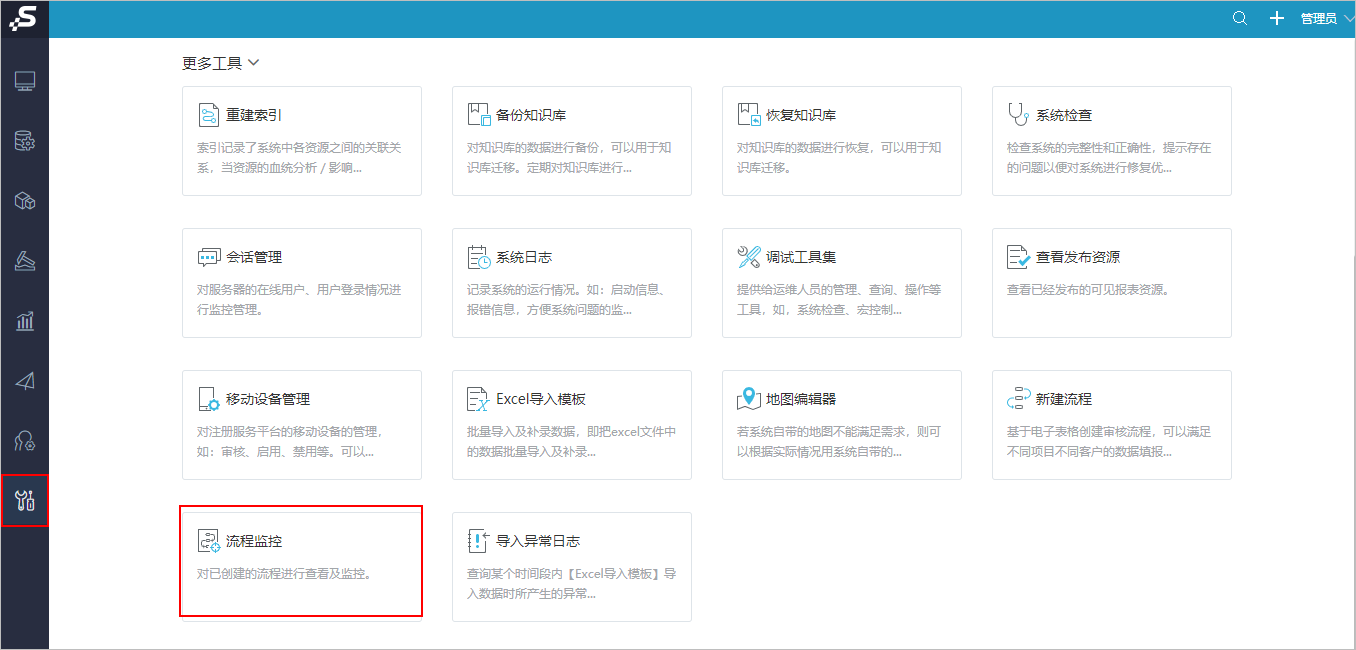Click description starting '检查系统的完整性和正确性'
Screen dimensions: 1356x650
1109,158
